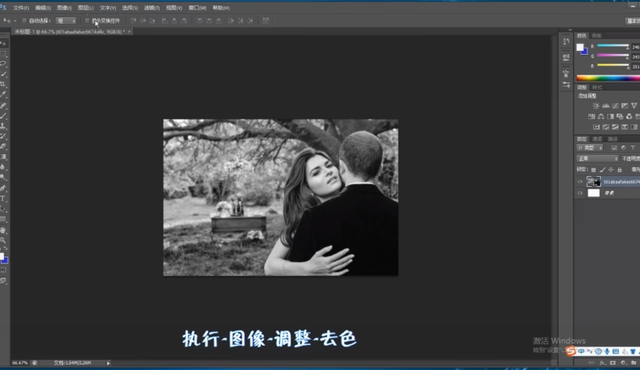Viewport: 640px width, 370px height.
Task: Select the Lasso tool
Action: (3, 64)
